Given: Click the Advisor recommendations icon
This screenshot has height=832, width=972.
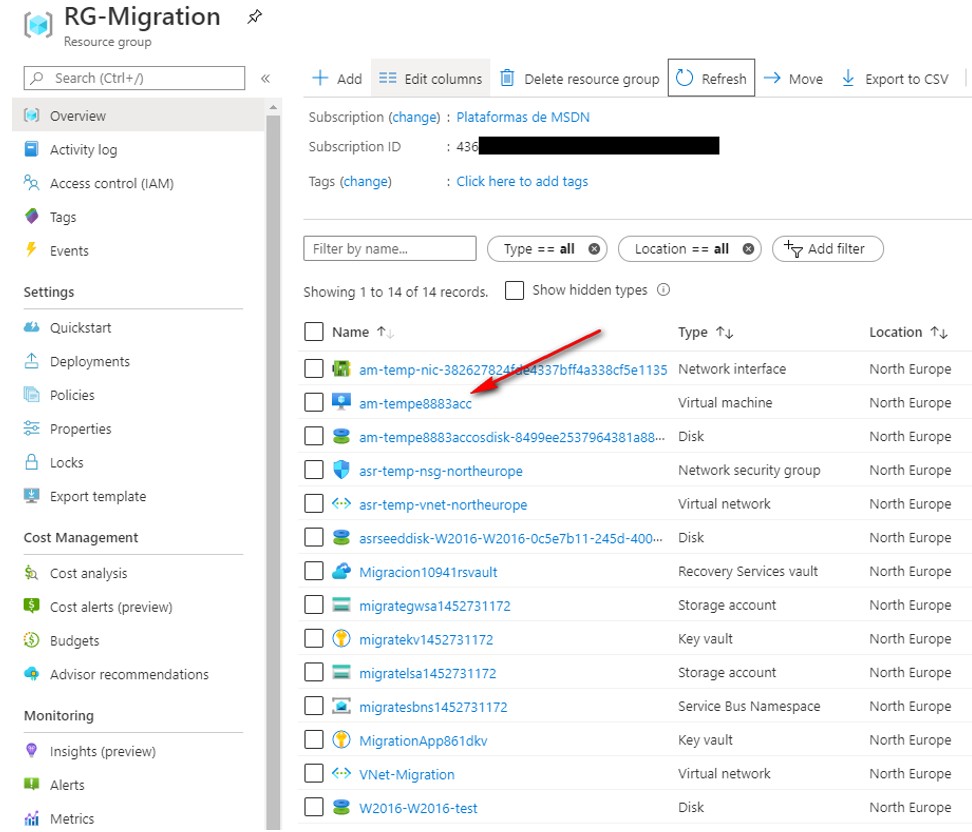Looking at the screenshot, I should [x=32, y=673].
